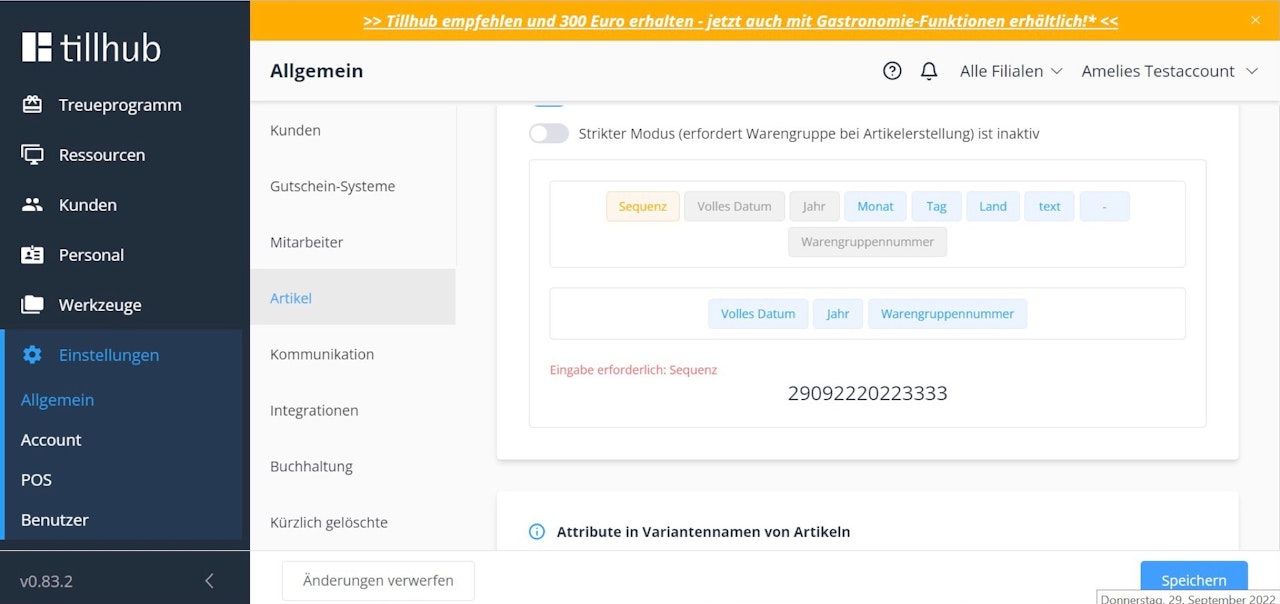Screen dimensions: 1280x604
Task: Toggle the Monat chip in the format builder
Action: pos(875,205)
